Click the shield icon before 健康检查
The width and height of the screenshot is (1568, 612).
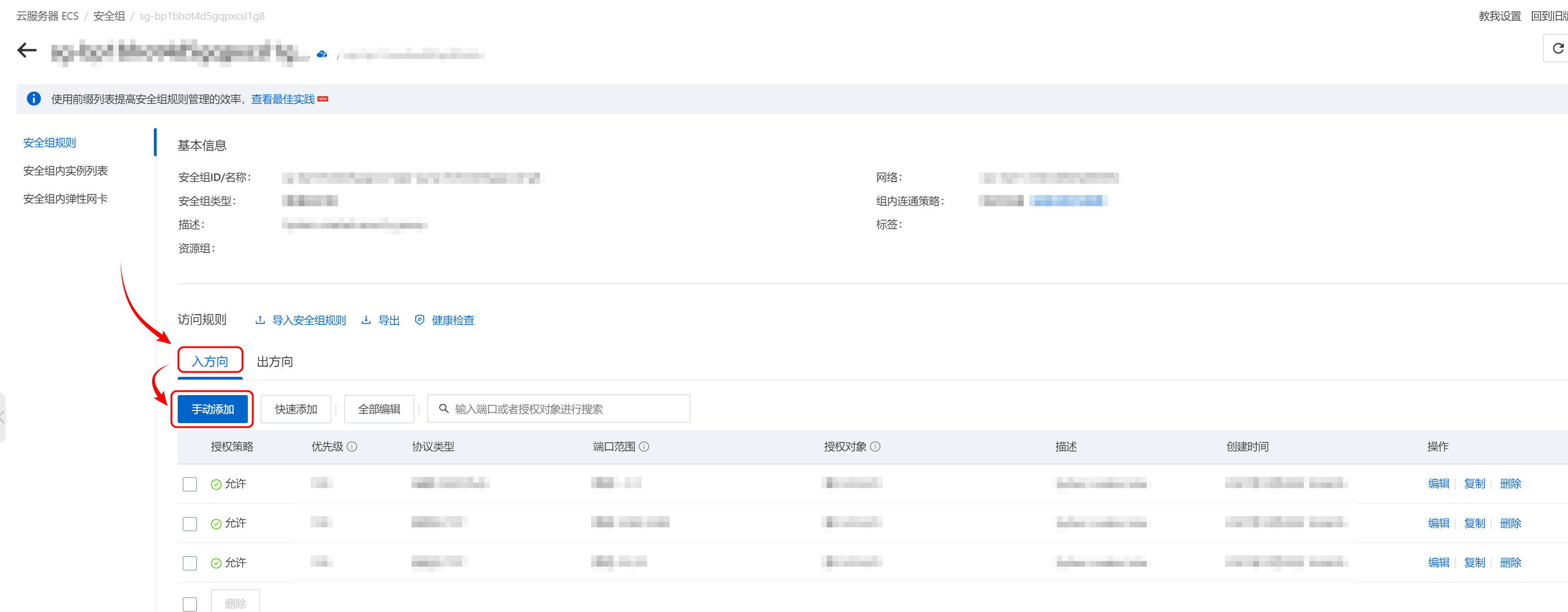pyautogui.click(x=419, y=320)
